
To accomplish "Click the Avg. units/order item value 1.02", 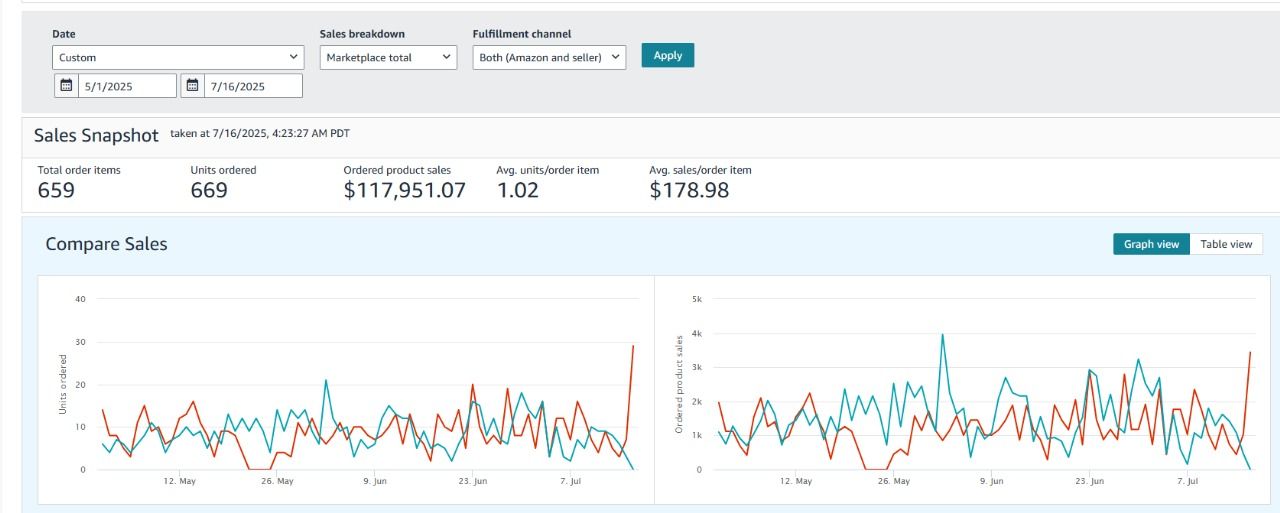I will coord(517,190).
